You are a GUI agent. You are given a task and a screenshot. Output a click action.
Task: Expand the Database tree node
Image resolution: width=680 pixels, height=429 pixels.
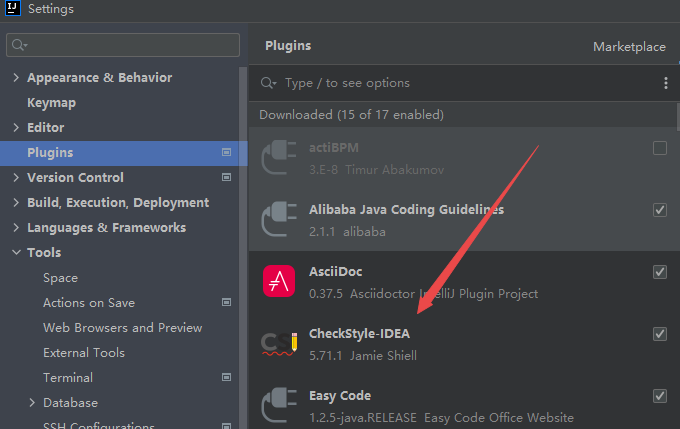pyautogui.click(x=32, y=403)
